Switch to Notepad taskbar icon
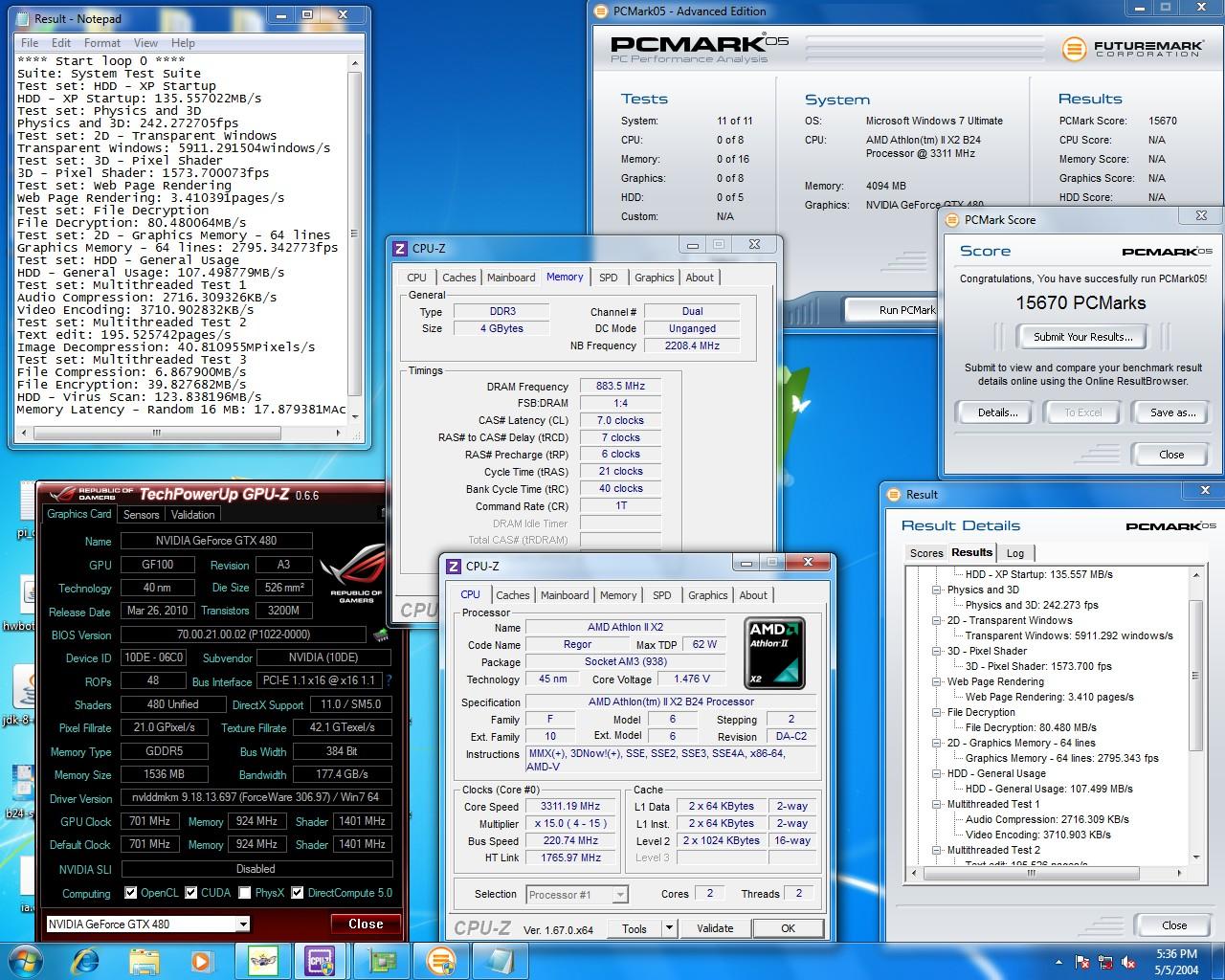Viewport: 1225px width, 980px height. (500, 961)
